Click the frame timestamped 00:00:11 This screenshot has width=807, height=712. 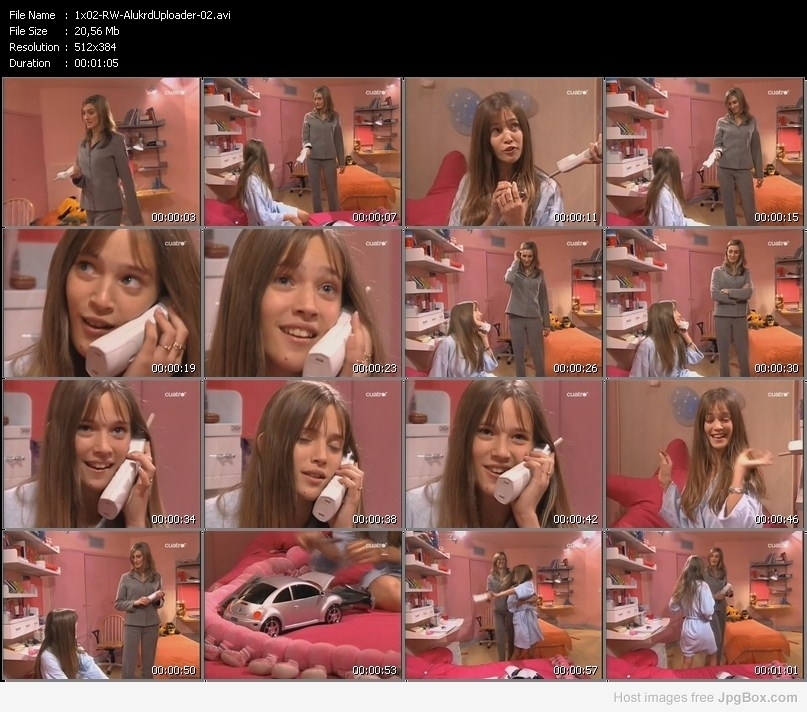point(503,152)
